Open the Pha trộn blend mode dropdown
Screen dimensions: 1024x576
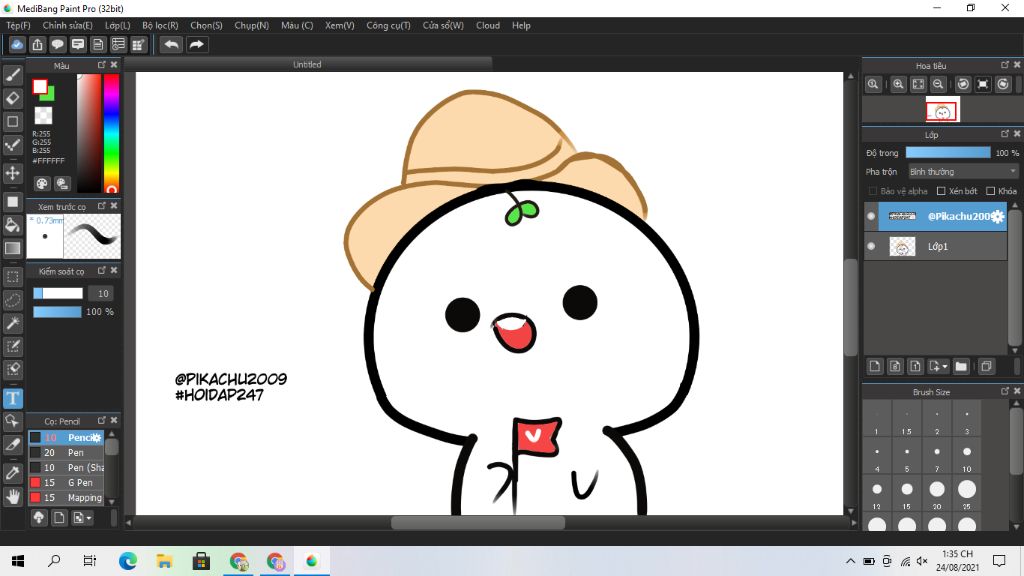963,172
